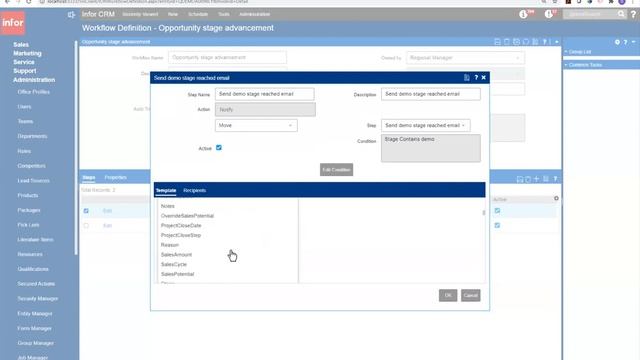
Task: Open help from the dialog title bar
Action: [x=476, y=78]
